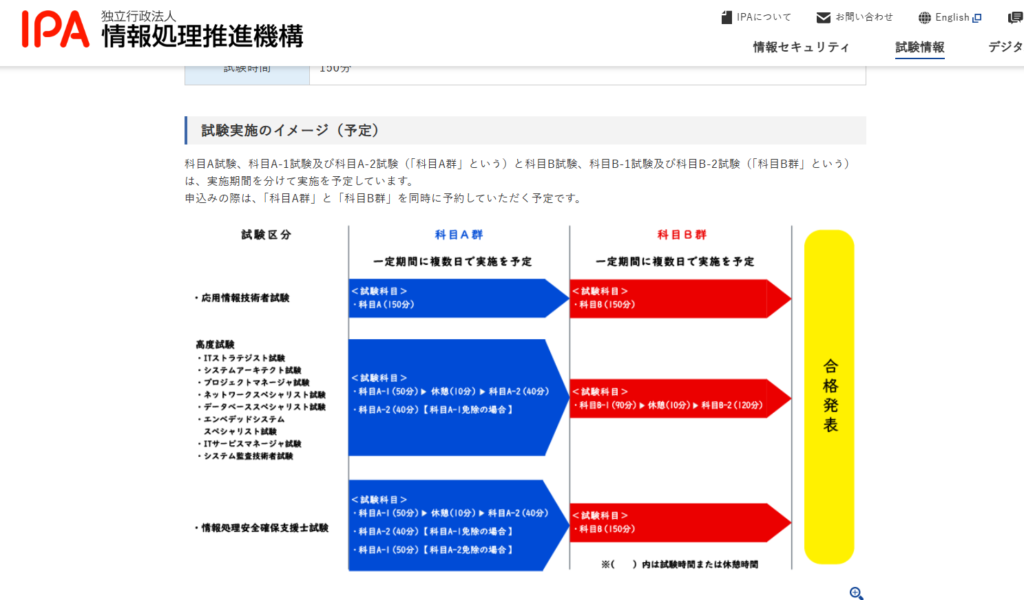Image resolution: width=1024 pixels, height=600 pixels.
Task: Click the yellow 合格発表 box
Action: 829,396
